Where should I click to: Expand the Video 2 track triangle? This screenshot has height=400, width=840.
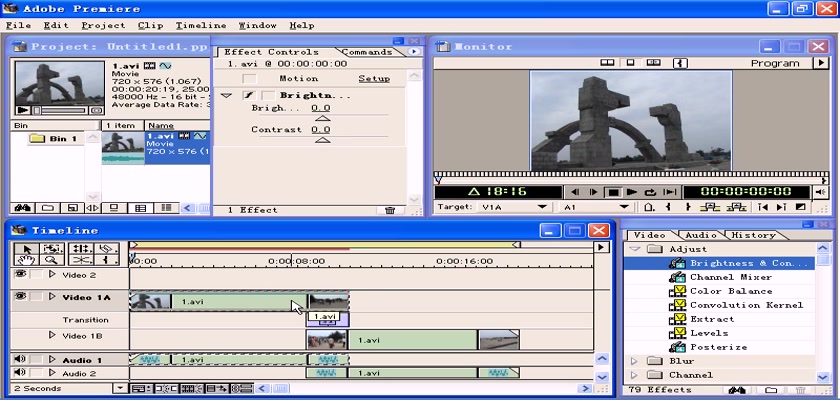click(52, 274)
